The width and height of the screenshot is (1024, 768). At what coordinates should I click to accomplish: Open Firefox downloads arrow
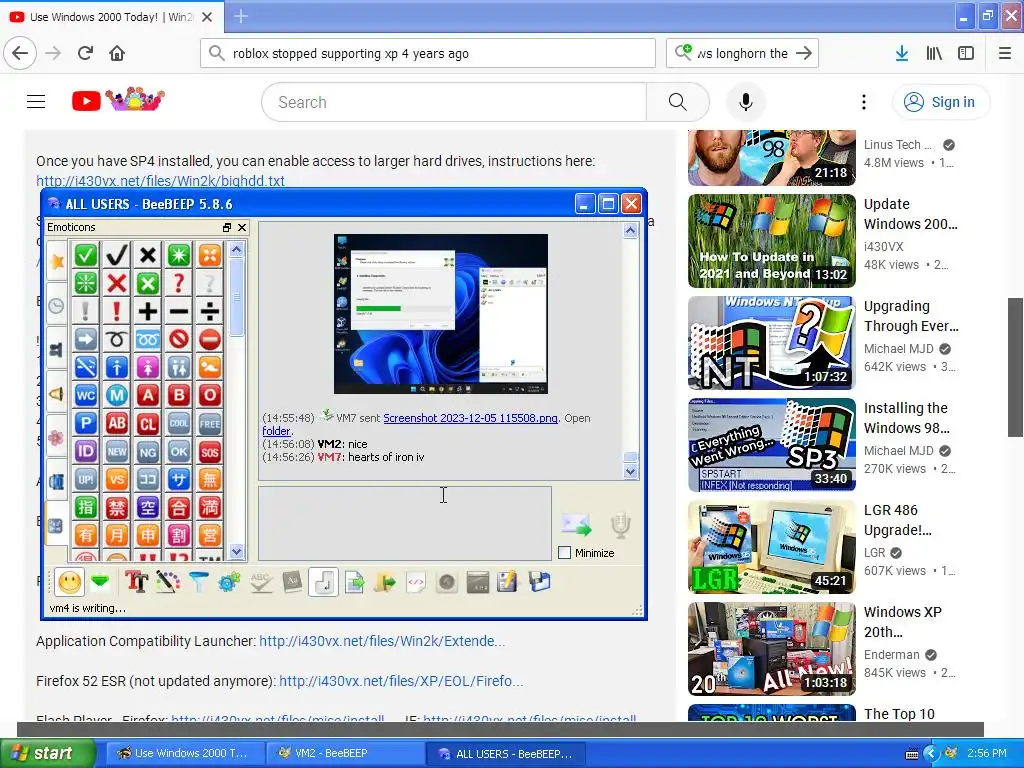[x=902, y=54]
